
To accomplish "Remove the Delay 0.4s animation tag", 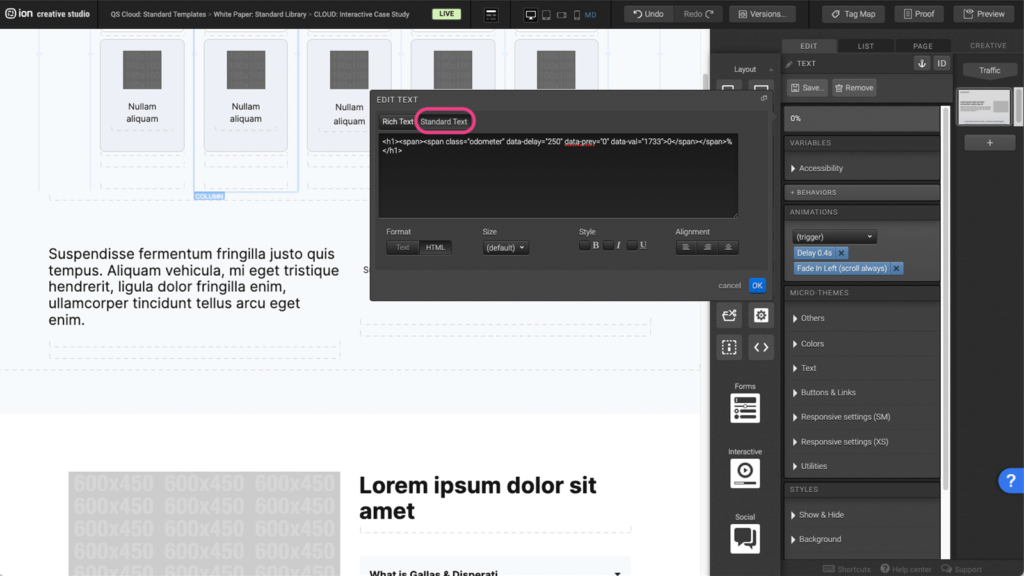I will tap(842, 253).
